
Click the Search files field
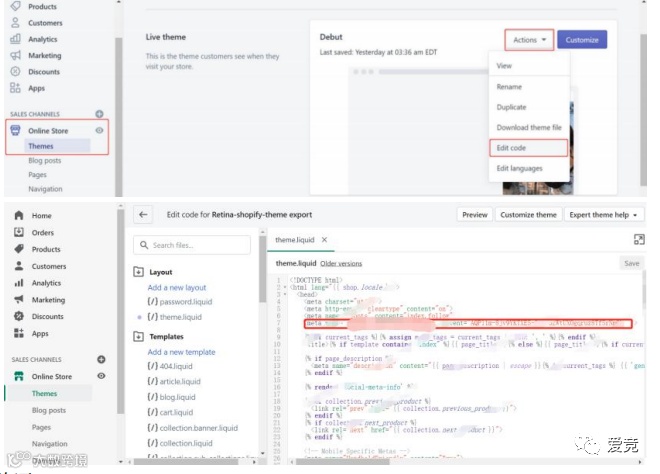(192, 245)
